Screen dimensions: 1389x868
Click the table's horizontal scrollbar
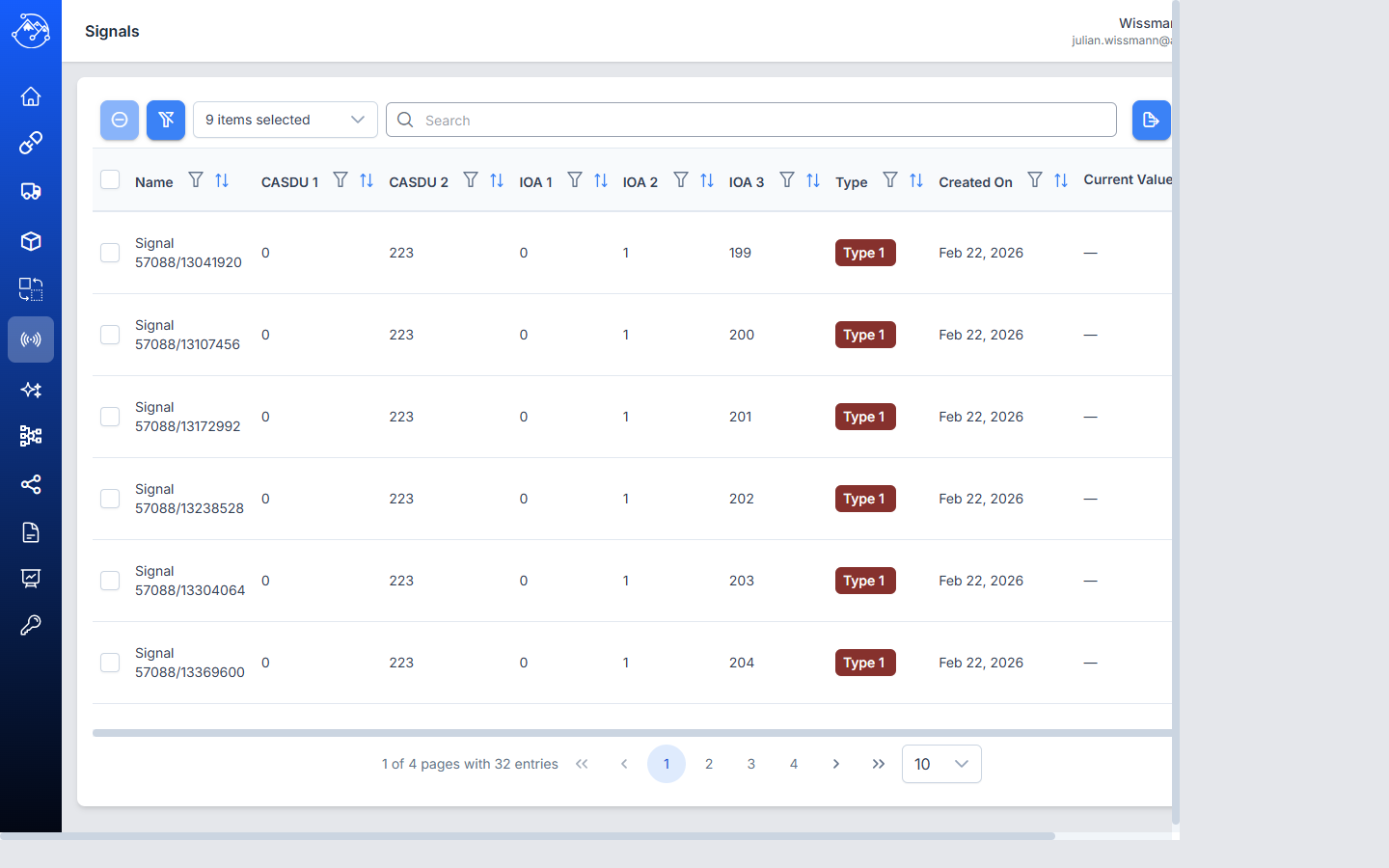633,733
